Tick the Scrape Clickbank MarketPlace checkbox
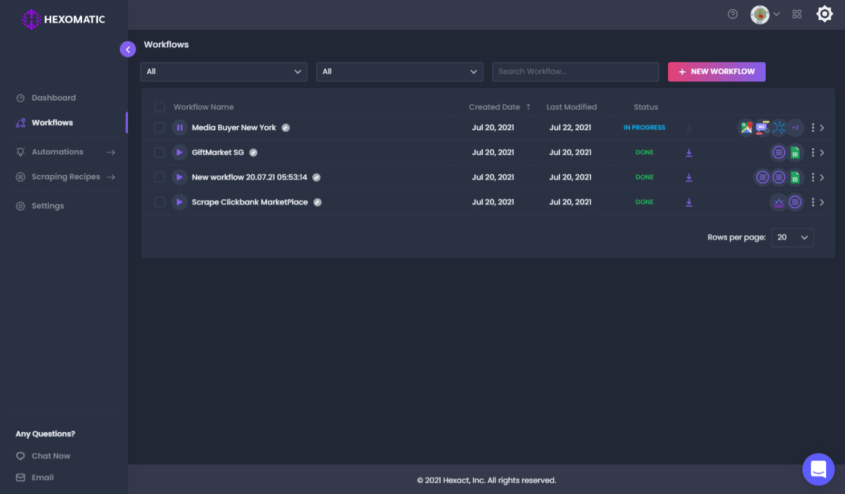Screen dimensions: 845x494 tap(160, 202)
